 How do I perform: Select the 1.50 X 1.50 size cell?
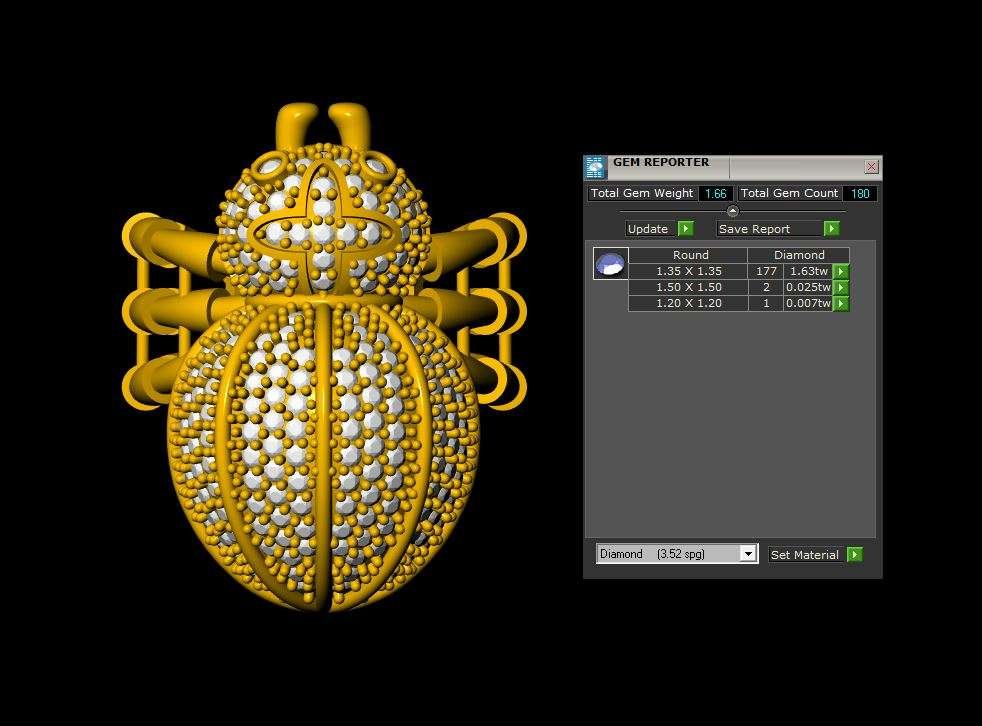[688, 287]
